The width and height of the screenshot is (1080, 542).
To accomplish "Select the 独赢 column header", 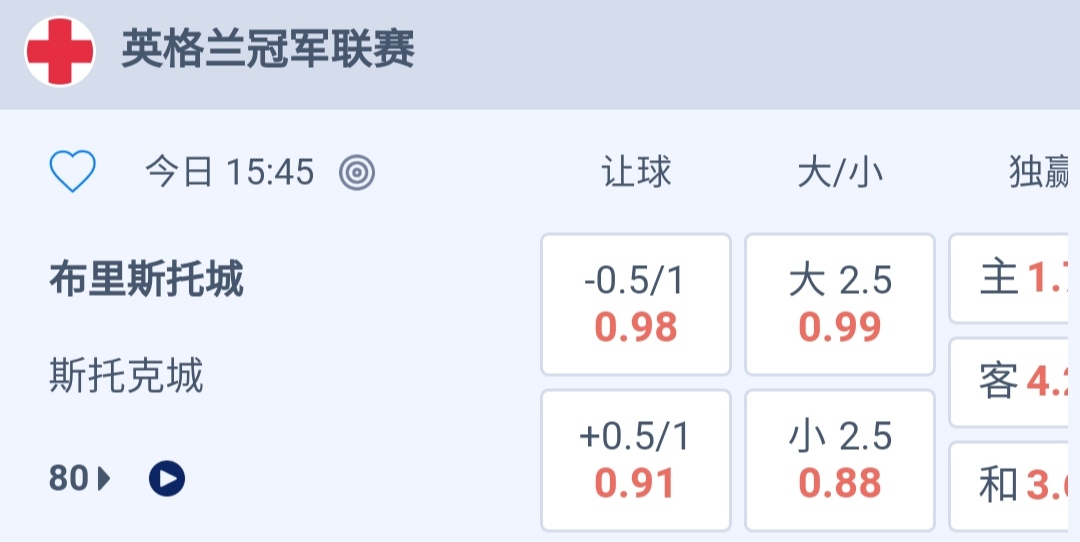I will pos(1040,173).
